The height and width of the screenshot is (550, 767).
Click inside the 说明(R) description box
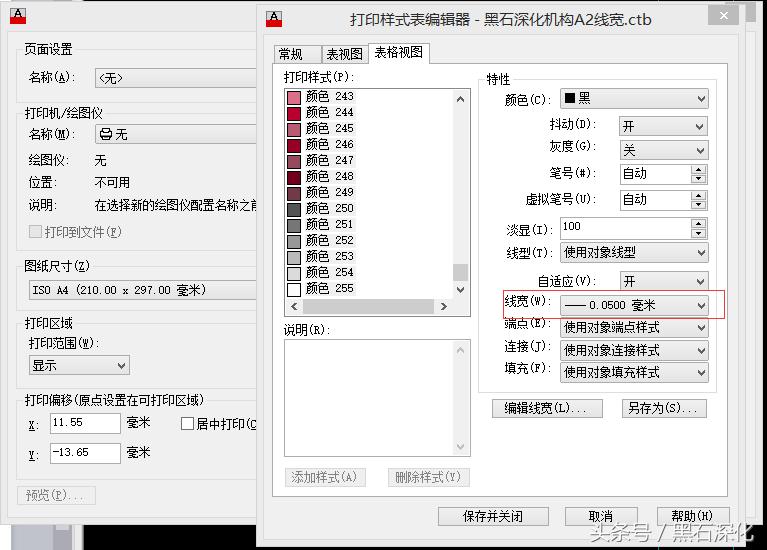tap(377, 398)
